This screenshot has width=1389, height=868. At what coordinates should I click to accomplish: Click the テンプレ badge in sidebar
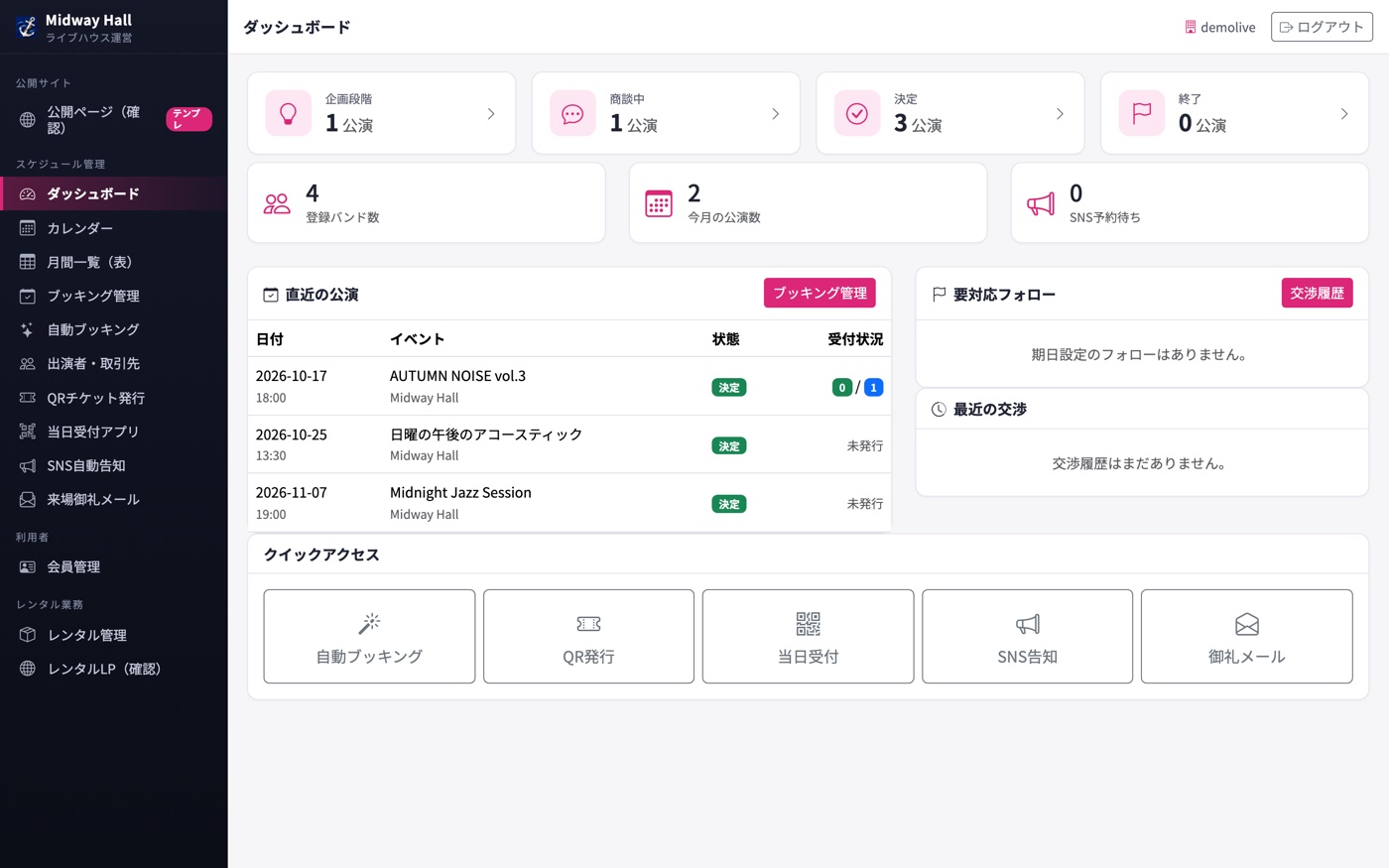tap(189, 119)
